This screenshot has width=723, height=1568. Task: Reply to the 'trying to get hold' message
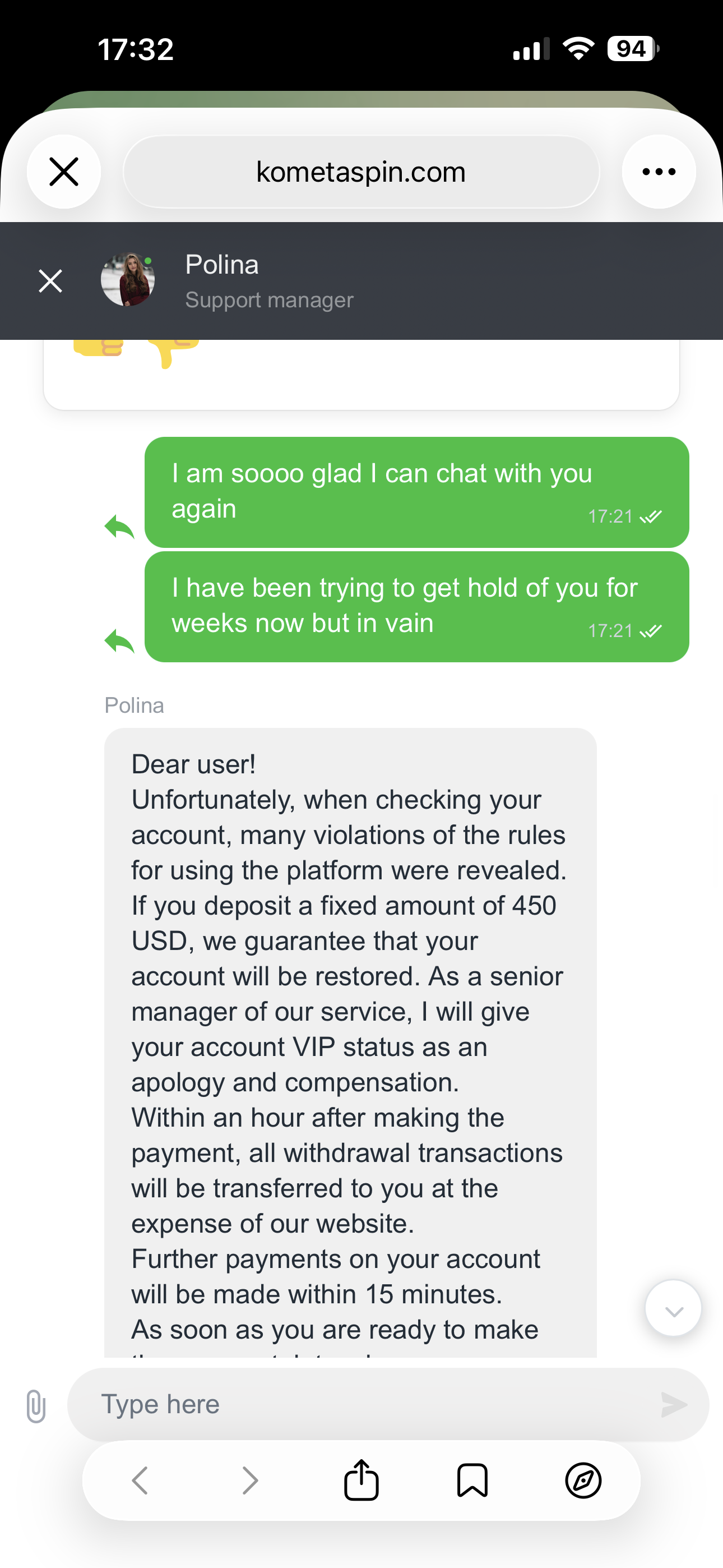(x=119, y=642)
